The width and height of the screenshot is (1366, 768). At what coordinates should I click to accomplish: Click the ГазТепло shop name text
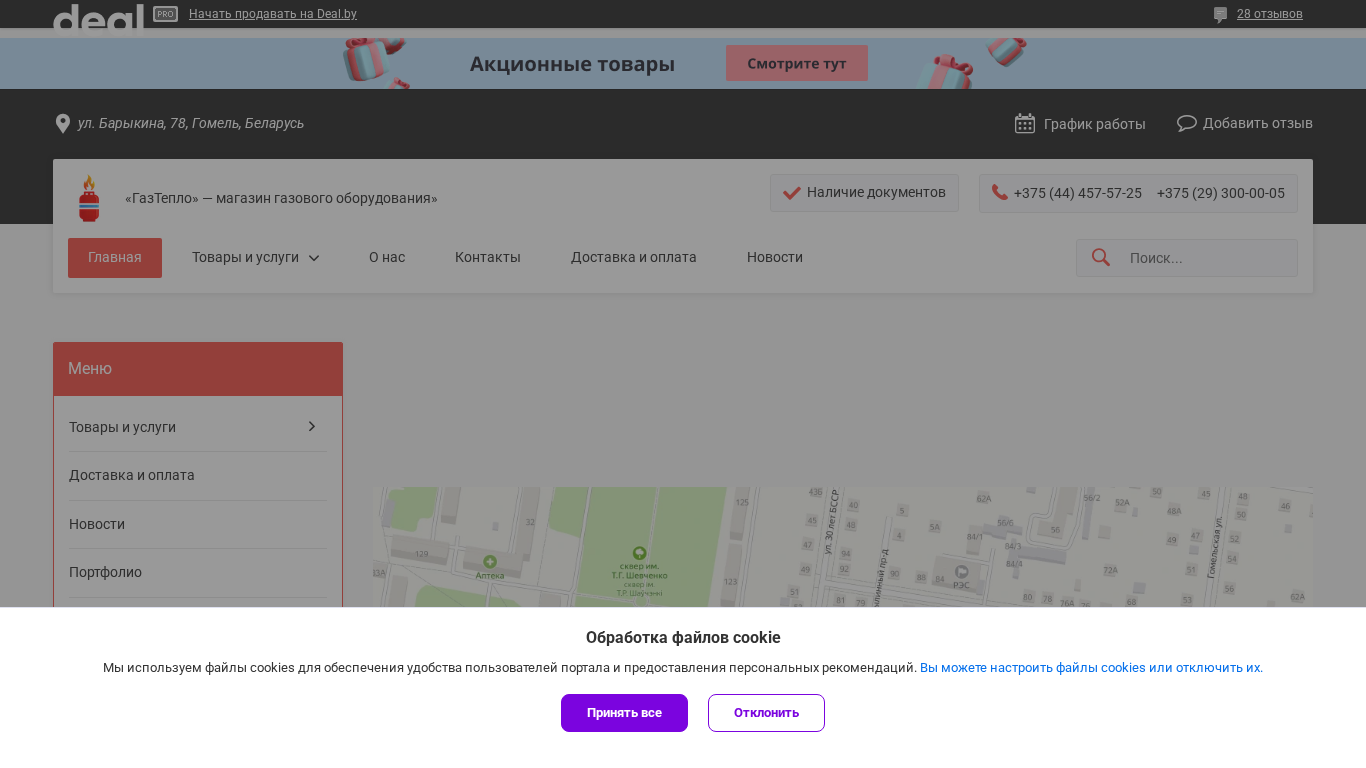(x=281, y=198)
